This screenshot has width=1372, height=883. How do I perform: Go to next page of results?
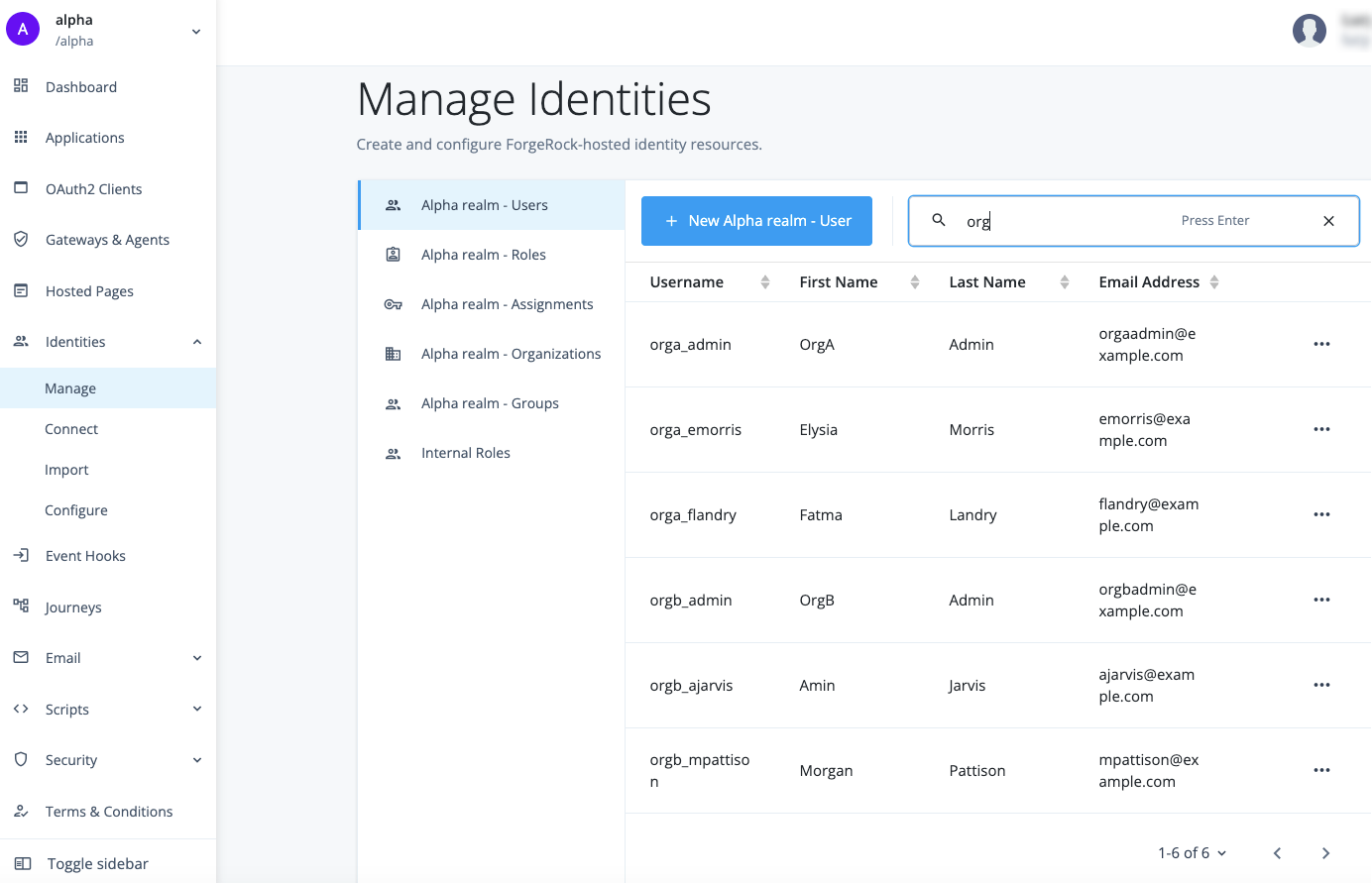[1325, 853]
